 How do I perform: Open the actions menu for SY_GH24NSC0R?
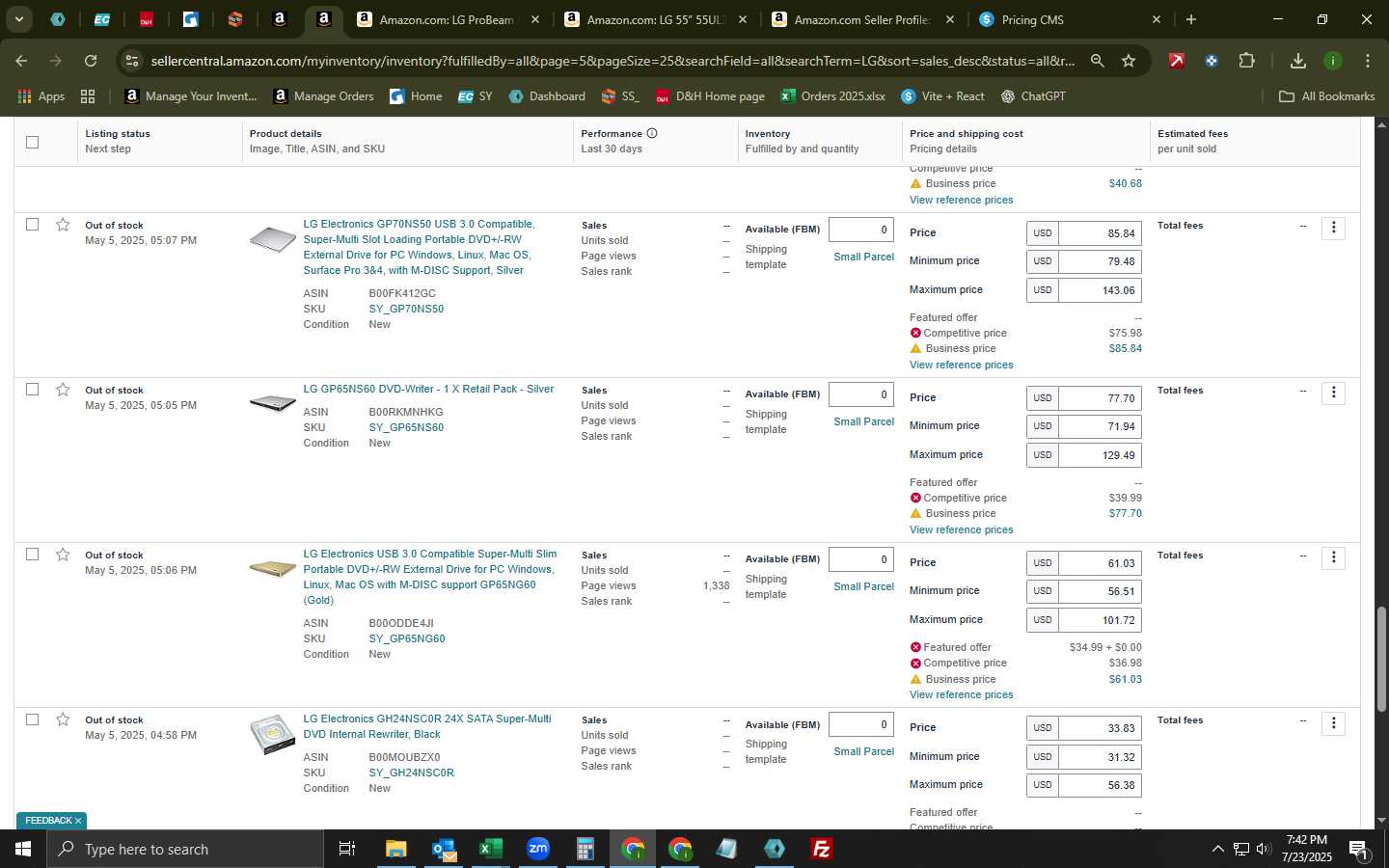tap(1334, 722)
